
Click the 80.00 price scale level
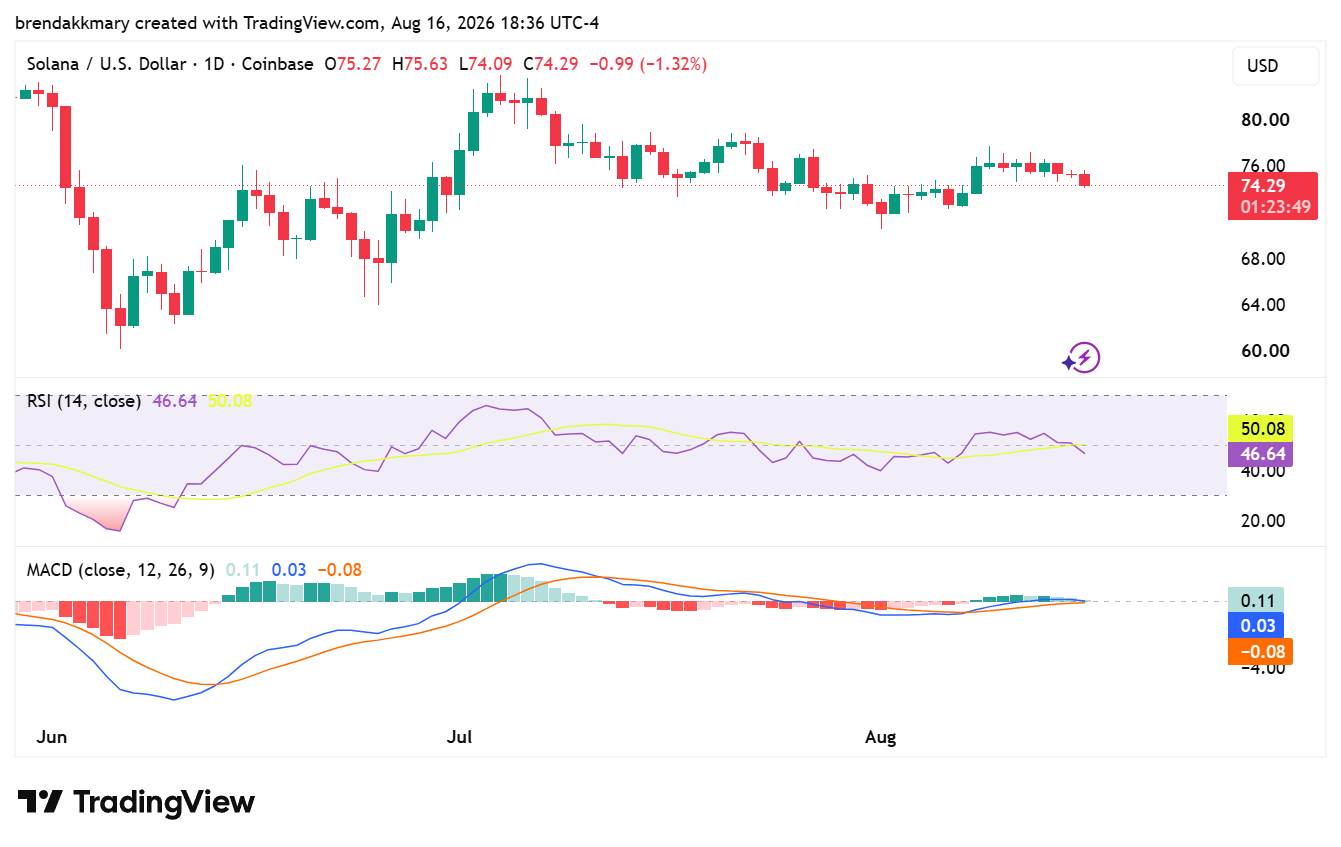(1264, 120)
